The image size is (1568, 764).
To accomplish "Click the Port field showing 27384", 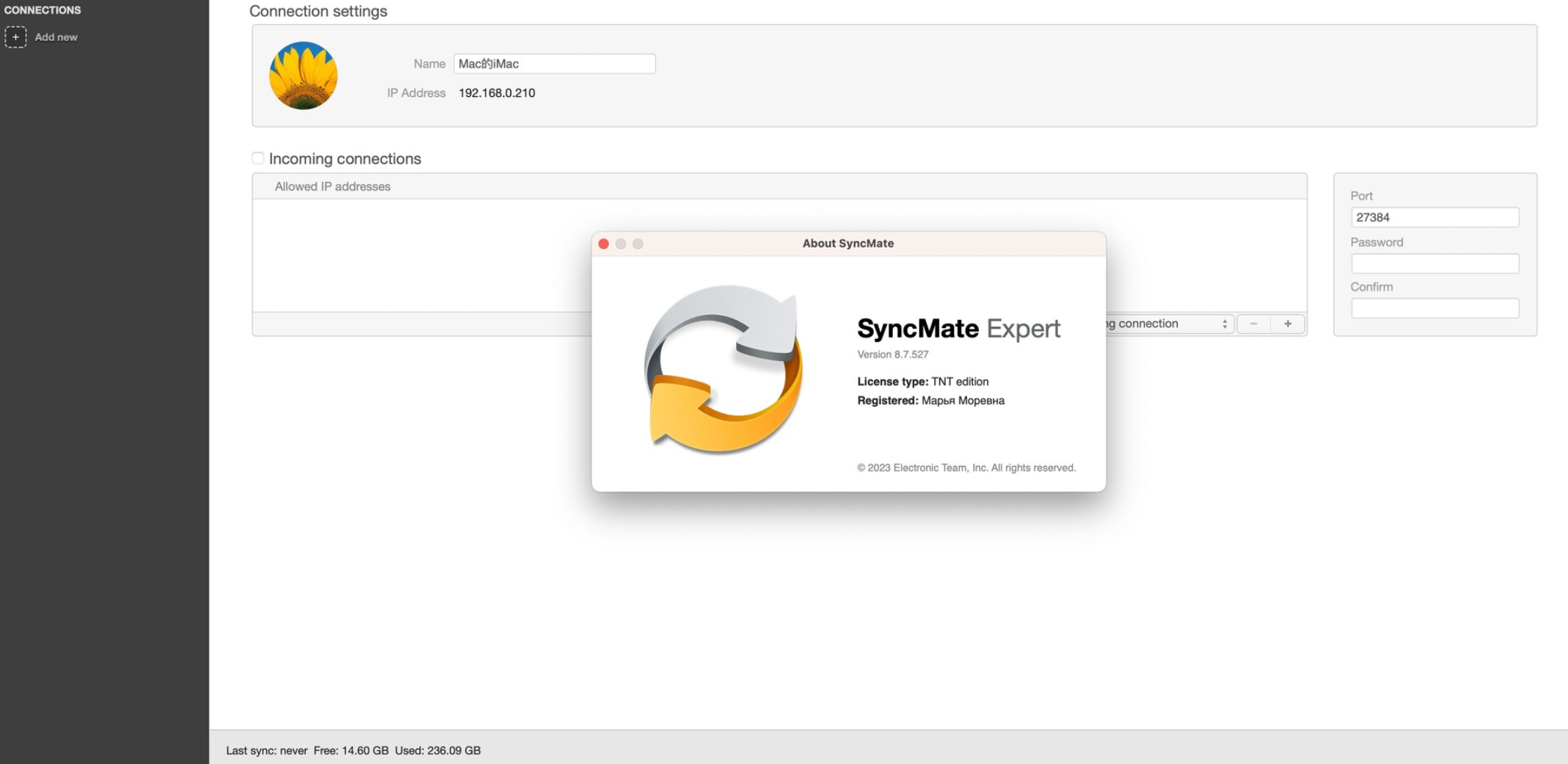I will point(1434,217).
